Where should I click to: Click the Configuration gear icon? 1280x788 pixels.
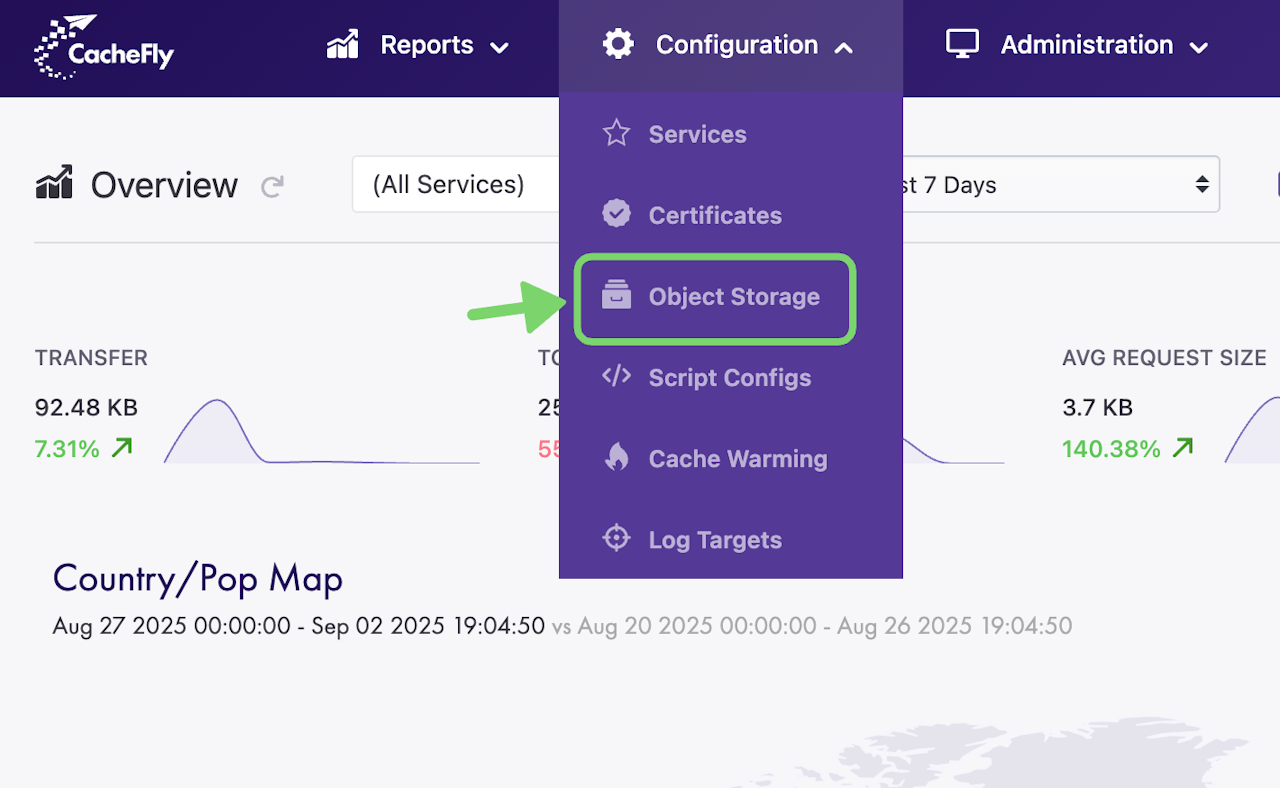tap(618, 45)
